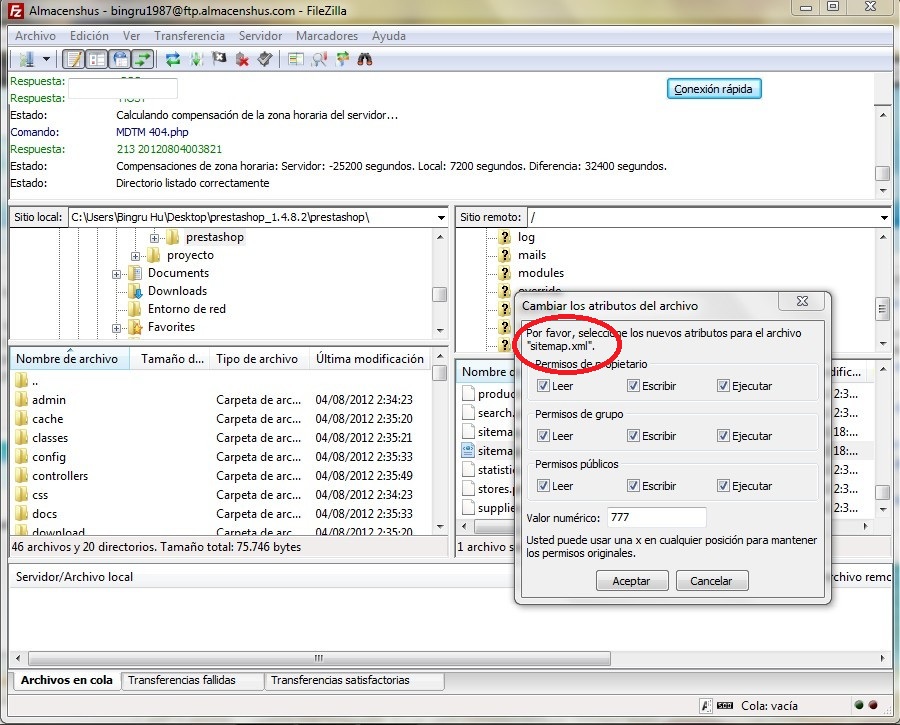Open Sitio local path dropdown
Viewport: 900px width, 725px height.
[441, 217]
